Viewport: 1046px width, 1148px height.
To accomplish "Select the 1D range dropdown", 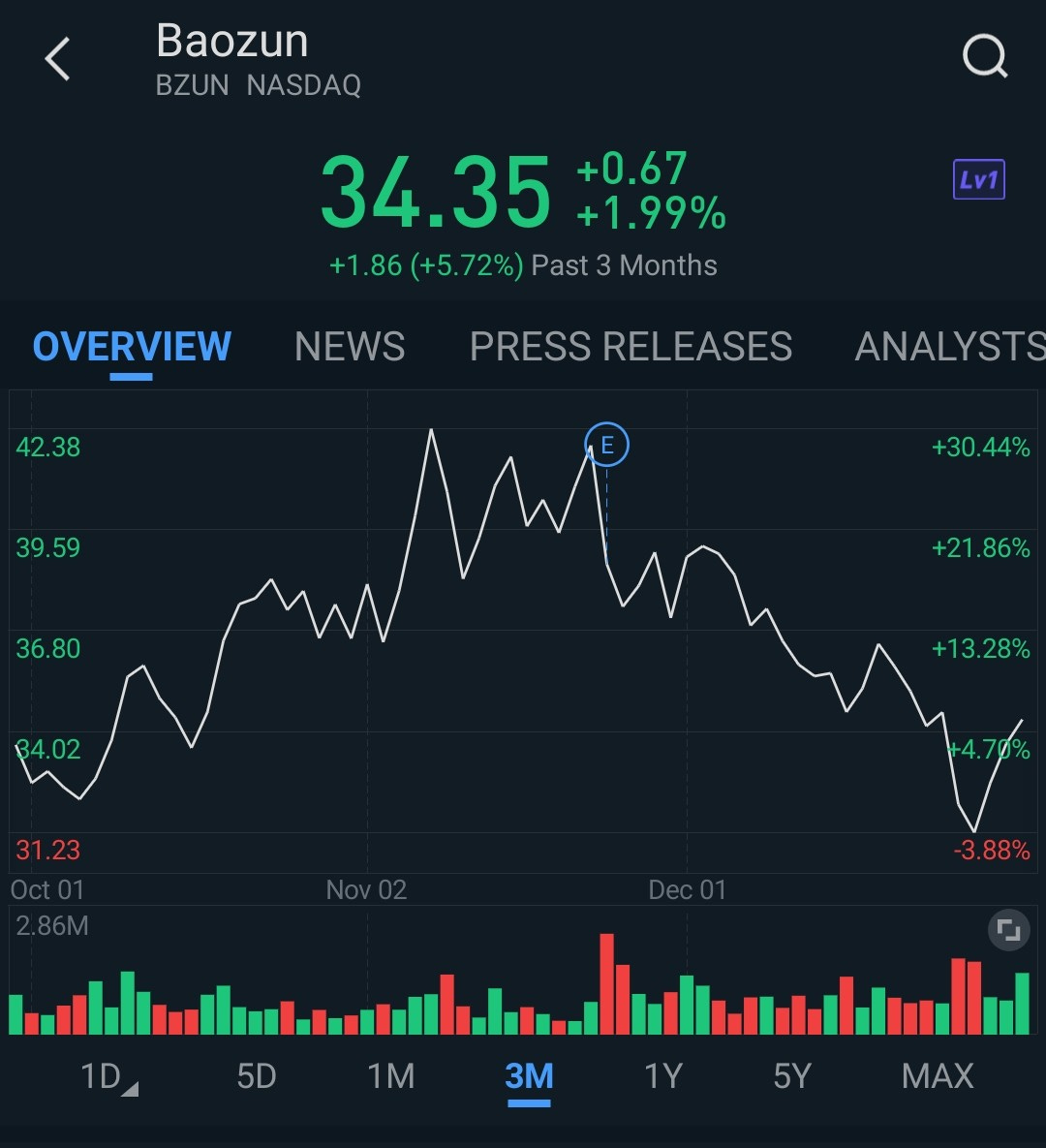I will [108, 1077].
